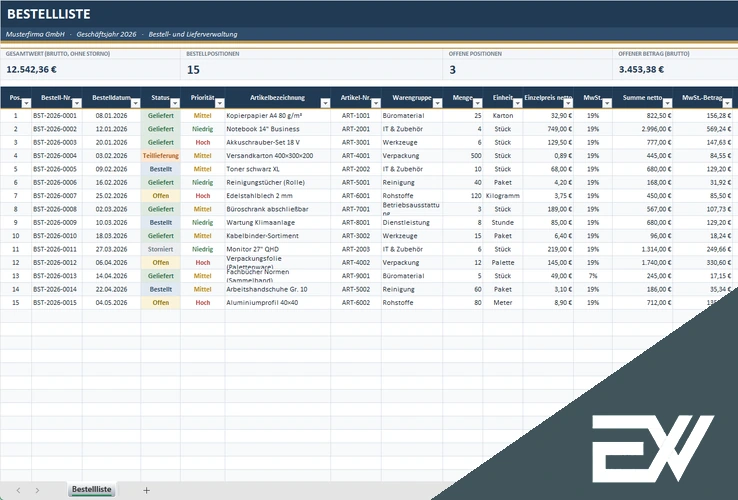Viewport: 738px width, 500px height.
Task: Select the Bestellliste sheet tab
Action: pyautogui.click(x=91, y=490)
